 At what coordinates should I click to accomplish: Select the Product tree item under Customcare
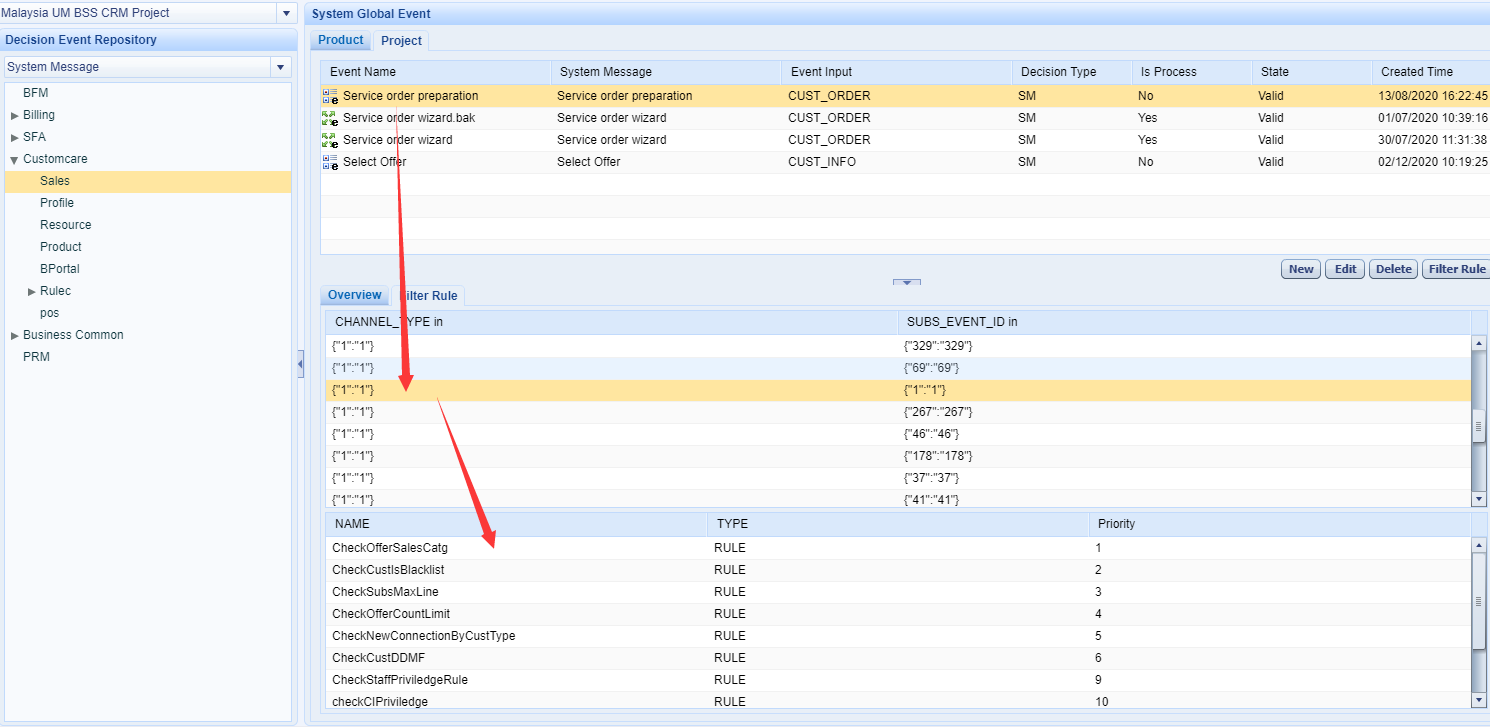[61, 247]
